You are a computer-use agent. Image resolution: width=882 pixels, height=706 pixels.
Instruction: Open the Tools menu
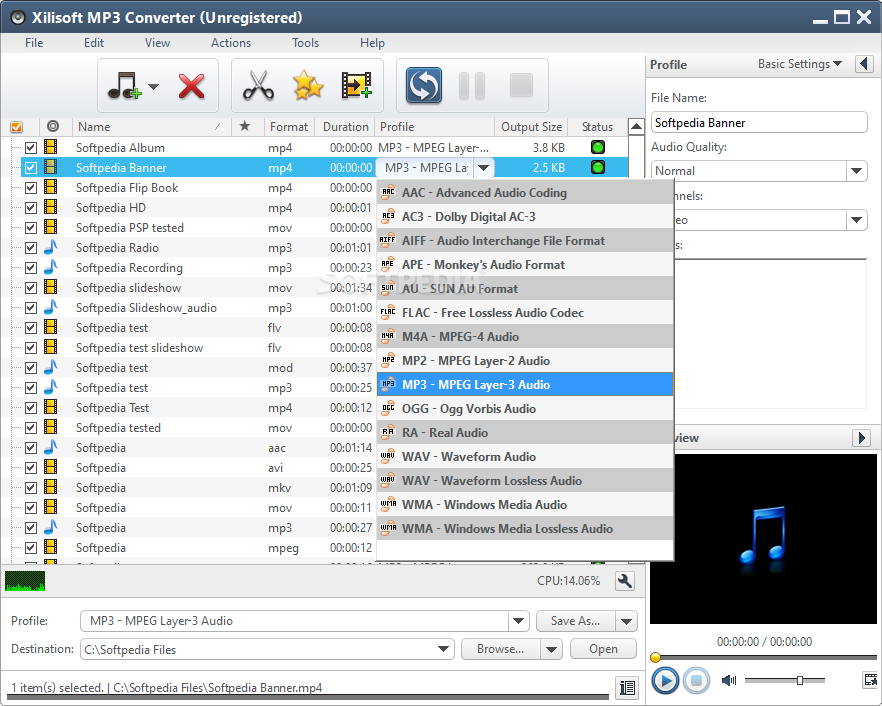pyautogui.click(x=305, y=43)
